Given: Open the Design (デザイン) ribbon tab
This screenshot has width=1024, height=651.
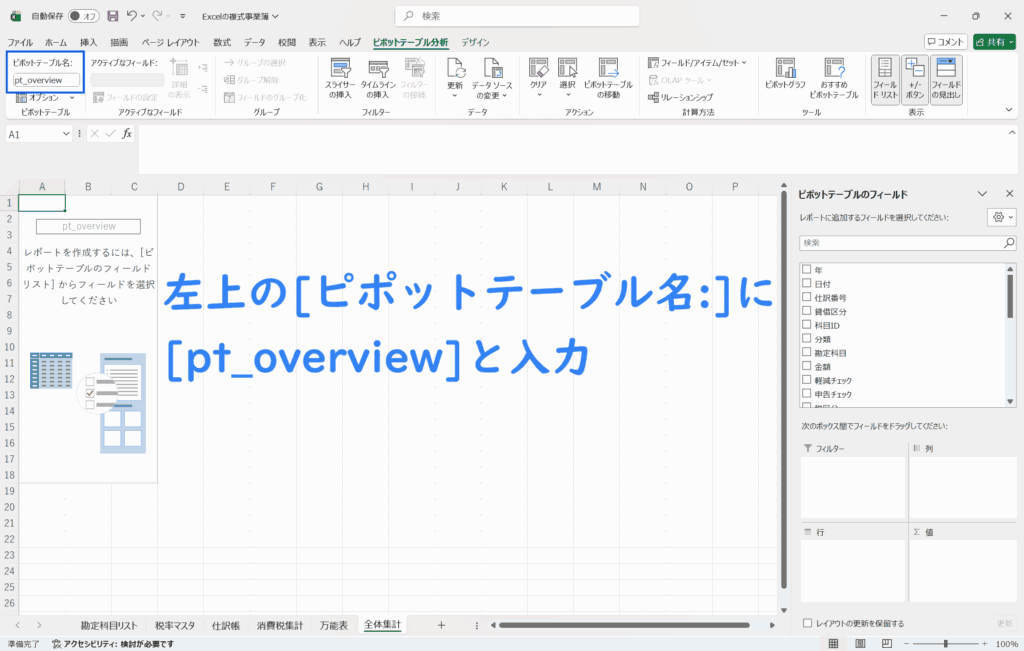Looking at the screenshot, I should pos(475,42).
